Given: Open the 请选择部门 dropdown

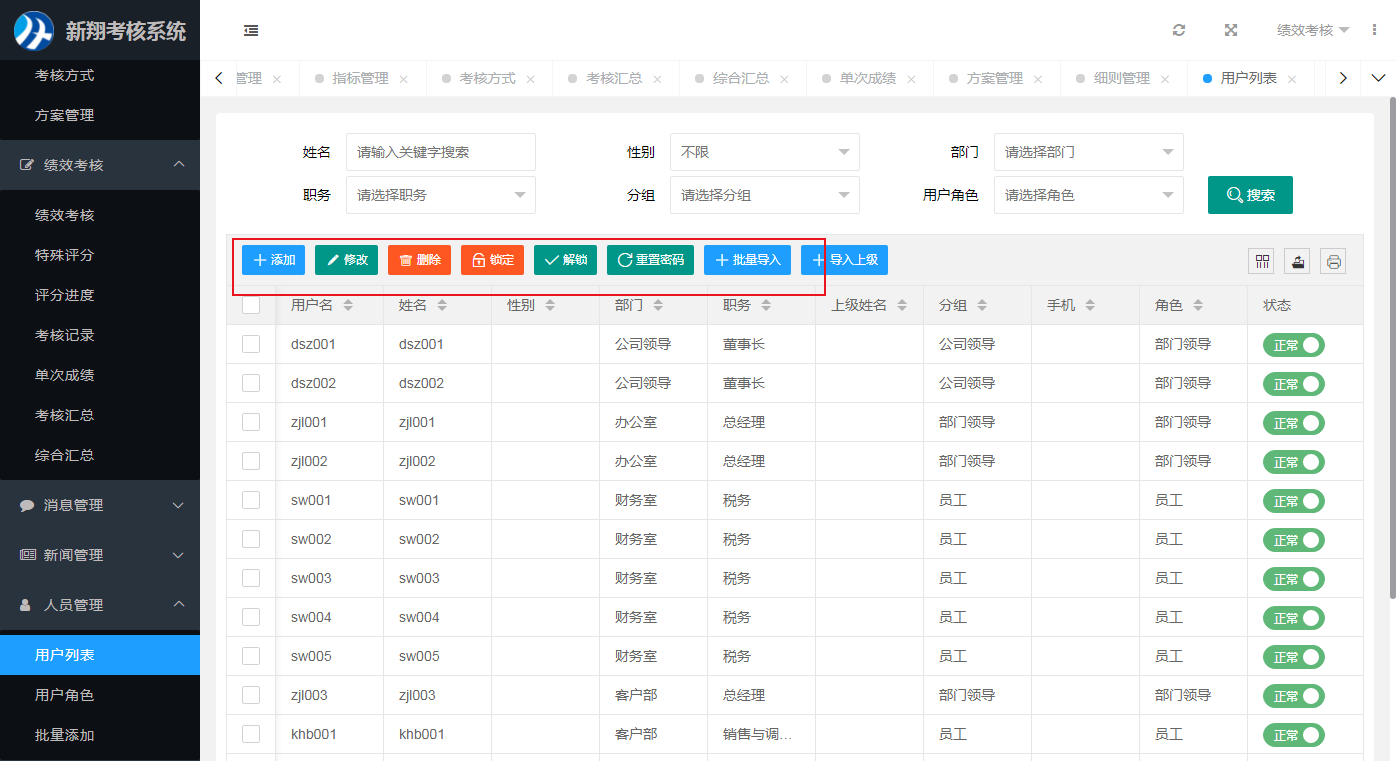Looking at the screenshot, I should [x=1088, y=152].
